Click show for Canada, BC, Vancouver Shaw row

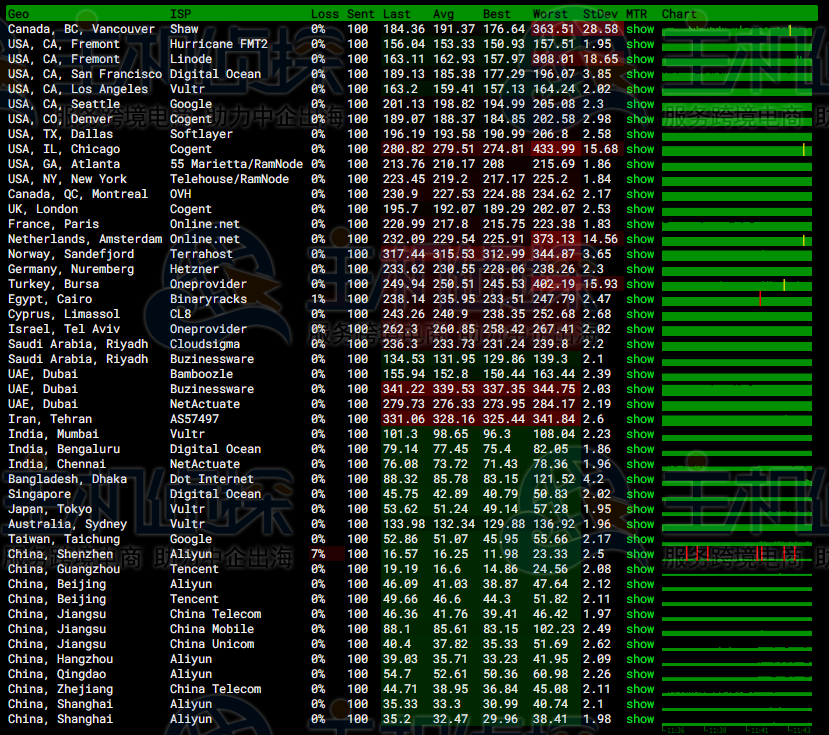pos(640,29)
